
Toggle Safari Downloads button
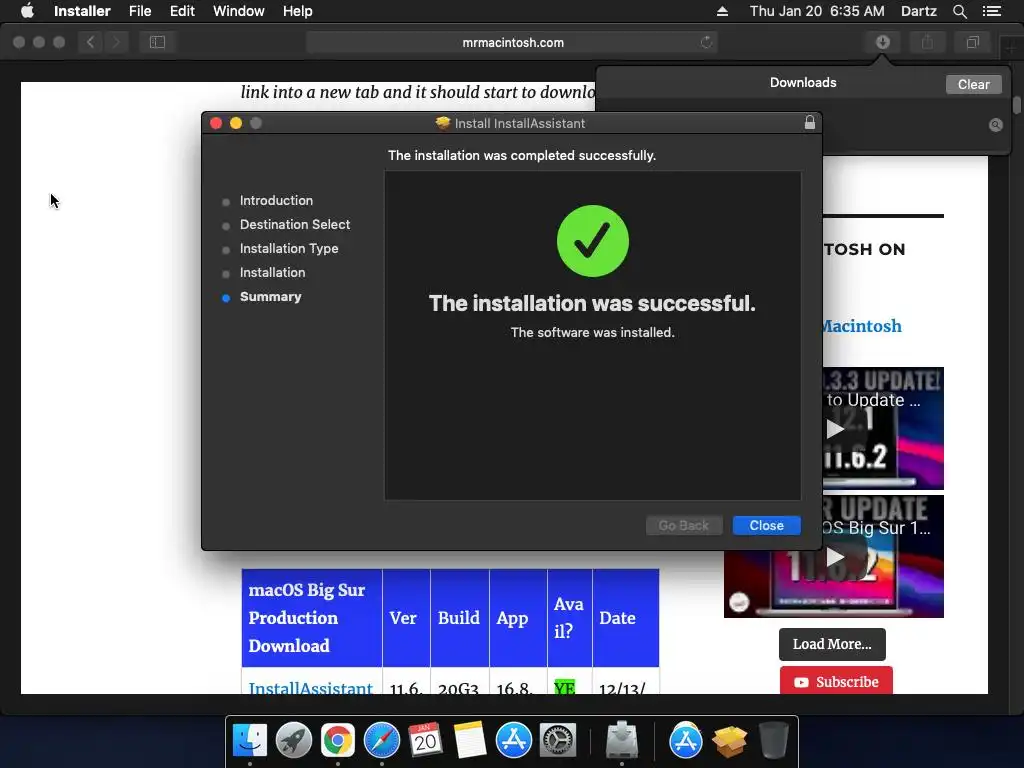click(882, 42)
